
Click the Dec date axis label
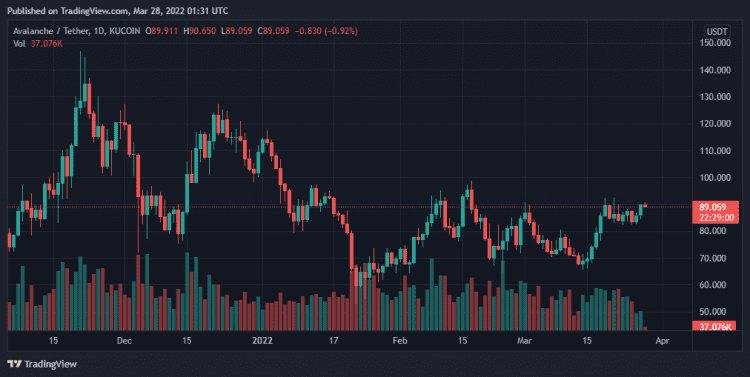124,341
